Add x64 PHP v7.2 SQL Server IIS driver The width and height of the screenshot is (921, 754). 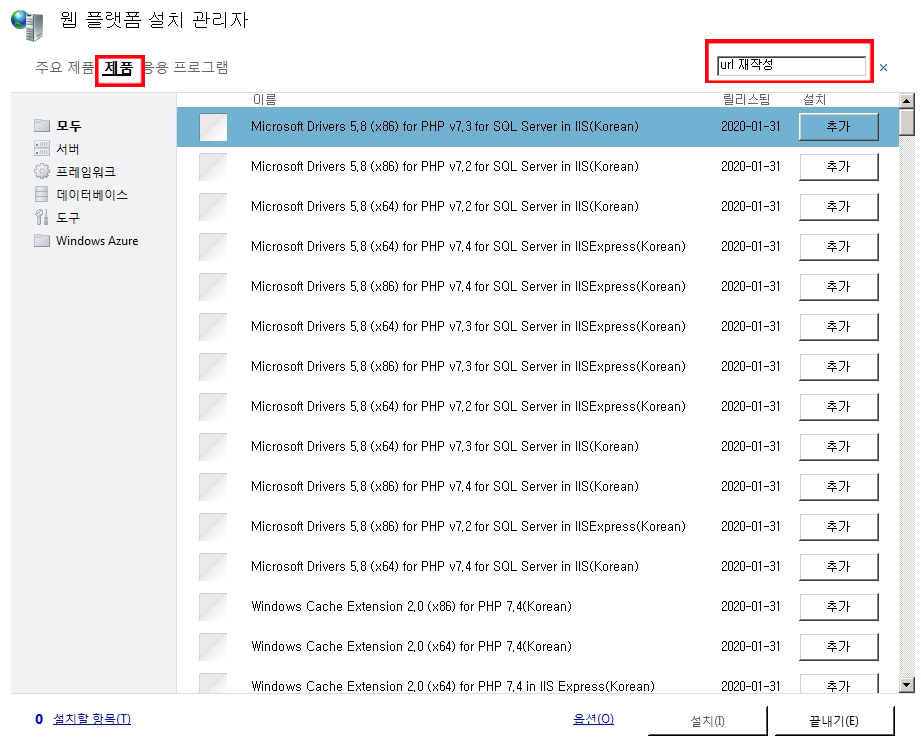tap(839, 207)
